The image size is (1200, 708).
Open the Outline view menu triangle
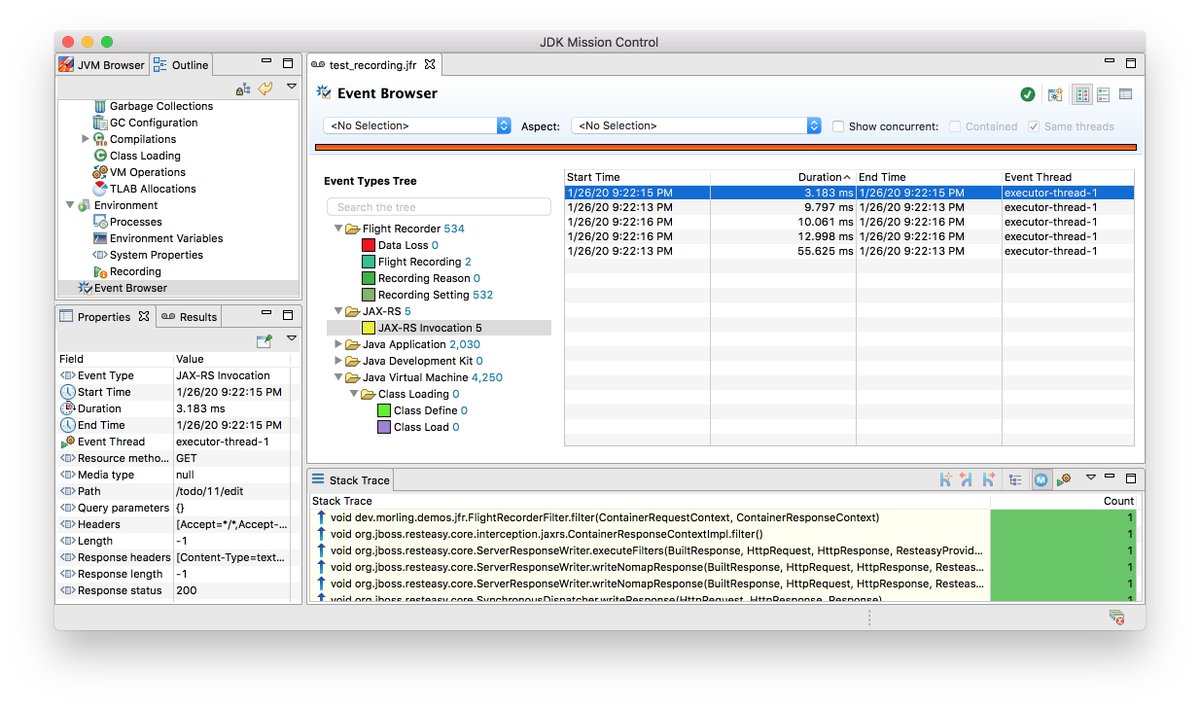pyautogui.click(x=291, y=87)
